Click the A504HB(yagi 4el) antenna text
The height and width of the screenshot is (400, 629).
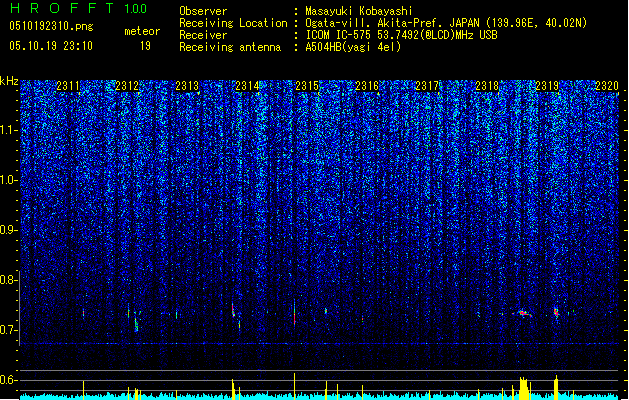pyautogui.click(x=353, y=47)
